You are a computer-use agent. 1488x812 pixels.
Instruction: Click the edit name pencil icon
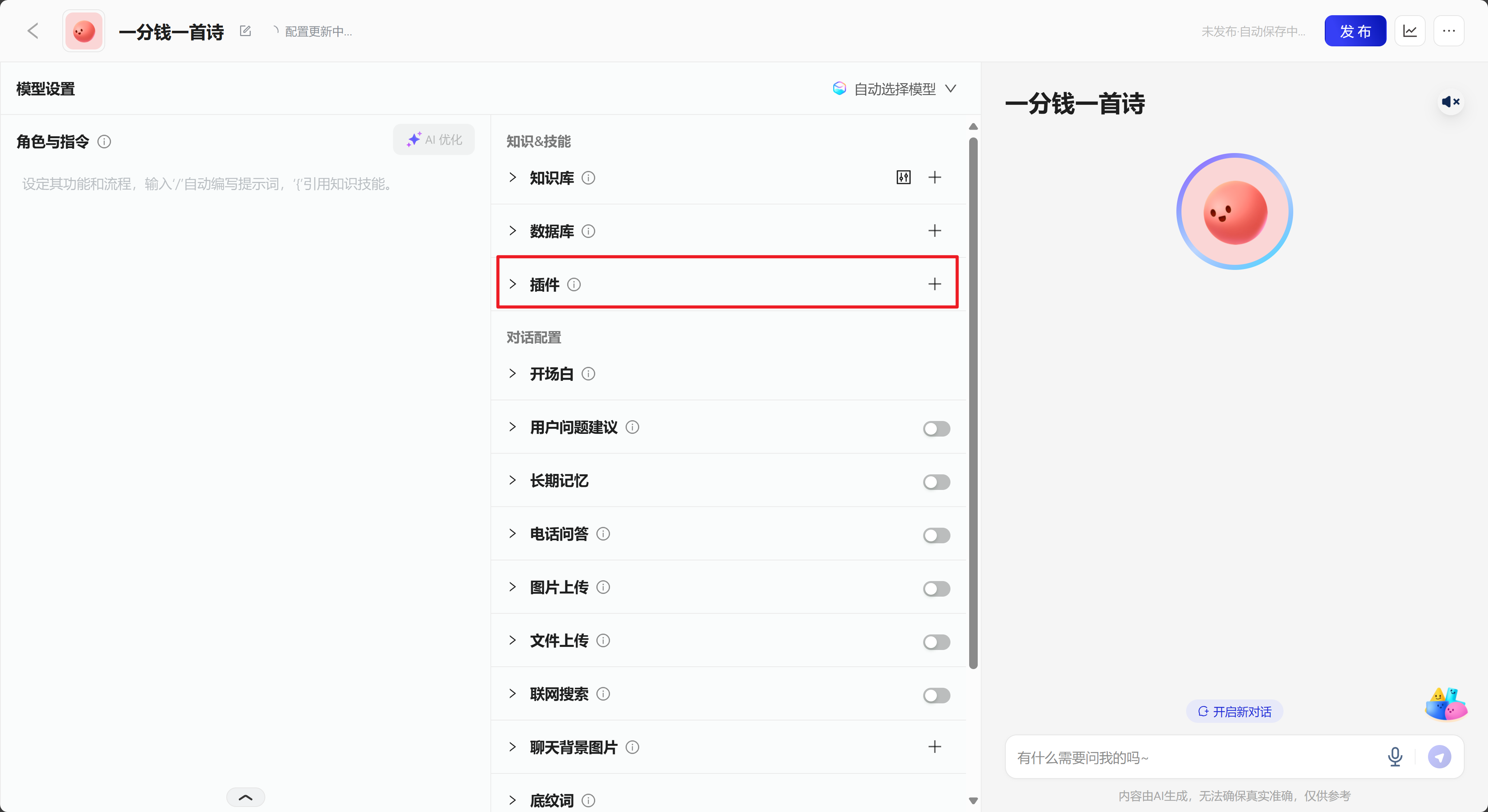pos(245,31)
